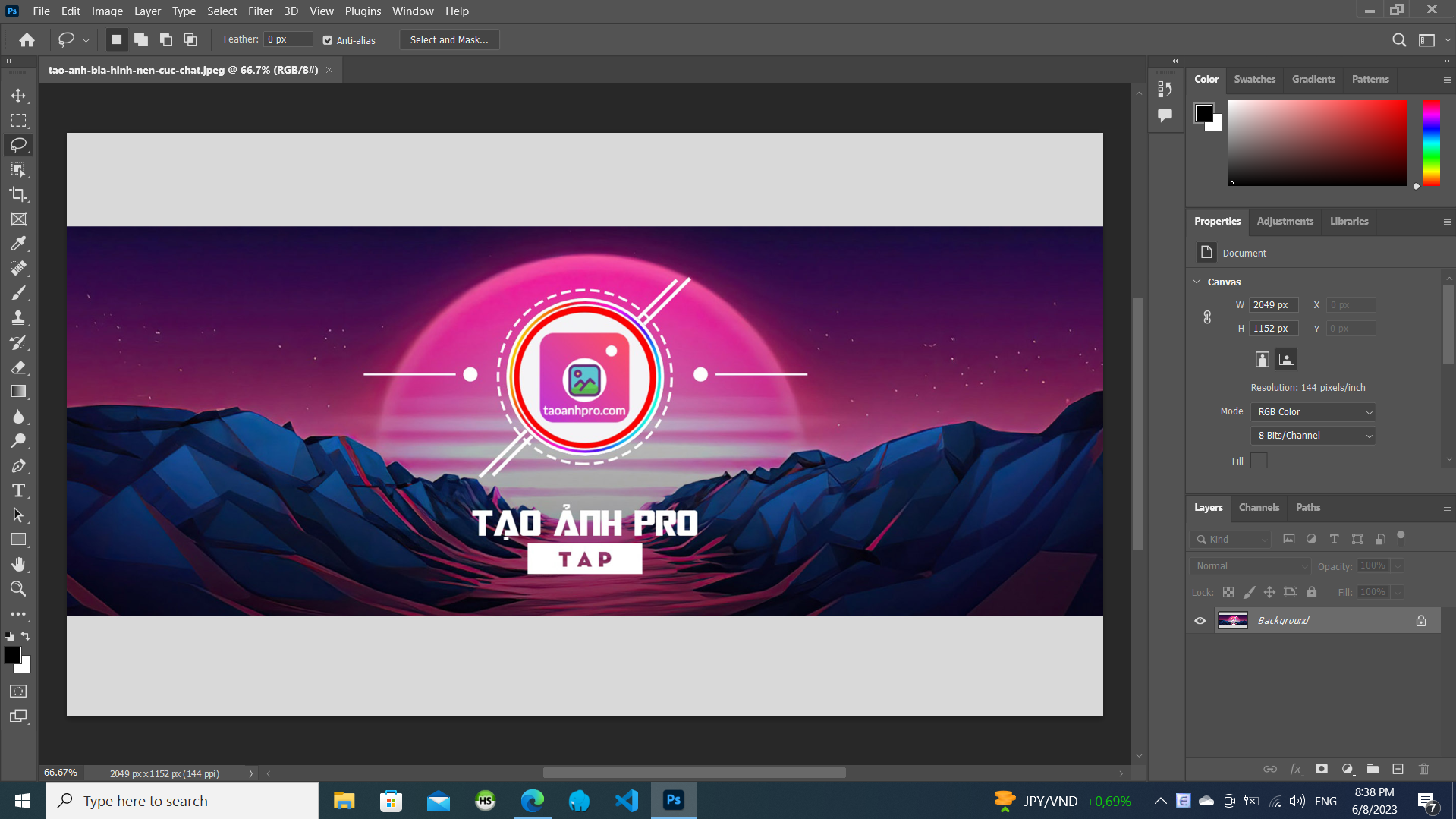Select the Zoom tool
1456x819 pixels.
[x=18, y=589]
